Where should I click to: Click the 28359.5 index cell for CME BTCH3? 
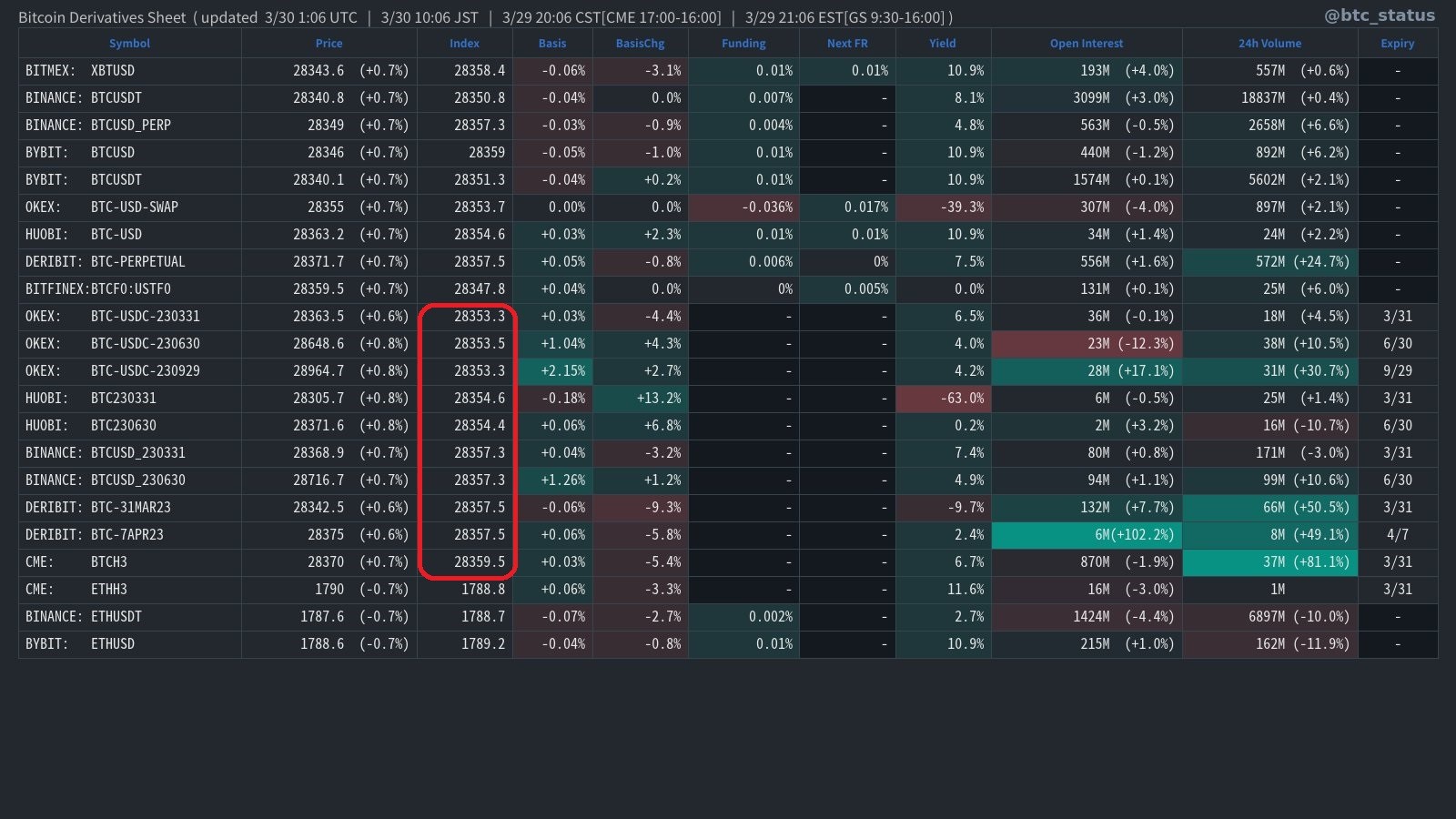coord(465,562)
